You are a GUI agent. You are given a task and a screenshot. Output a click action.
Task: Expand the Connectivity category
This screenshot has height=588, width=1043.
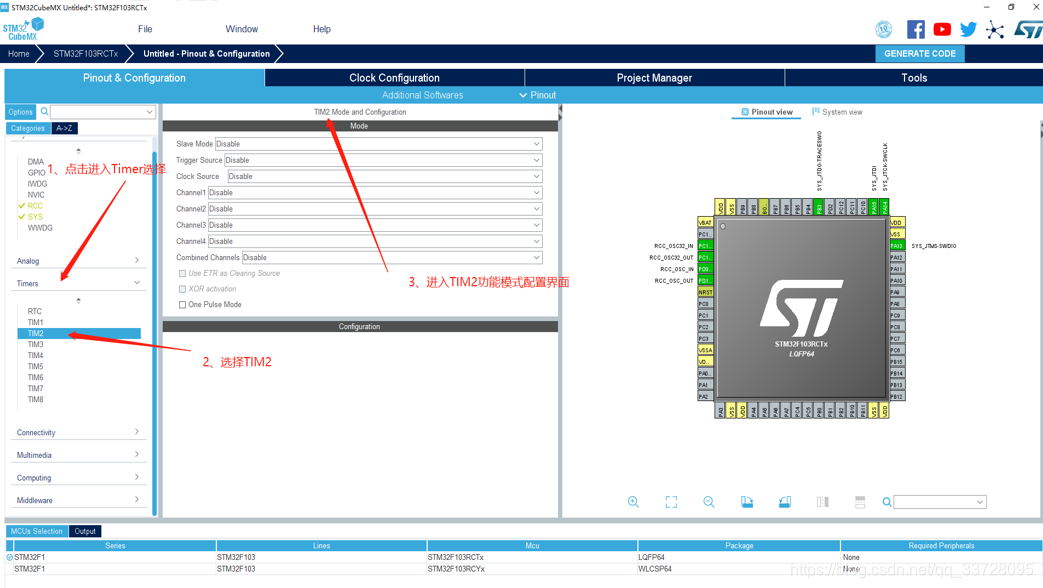[78, 432]
